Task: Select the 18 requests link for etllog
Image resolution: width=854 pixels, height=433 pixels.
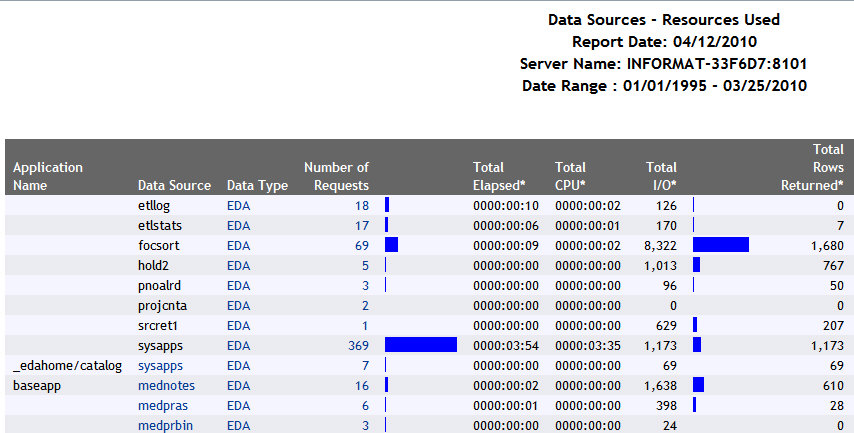Action: point(361,205)
